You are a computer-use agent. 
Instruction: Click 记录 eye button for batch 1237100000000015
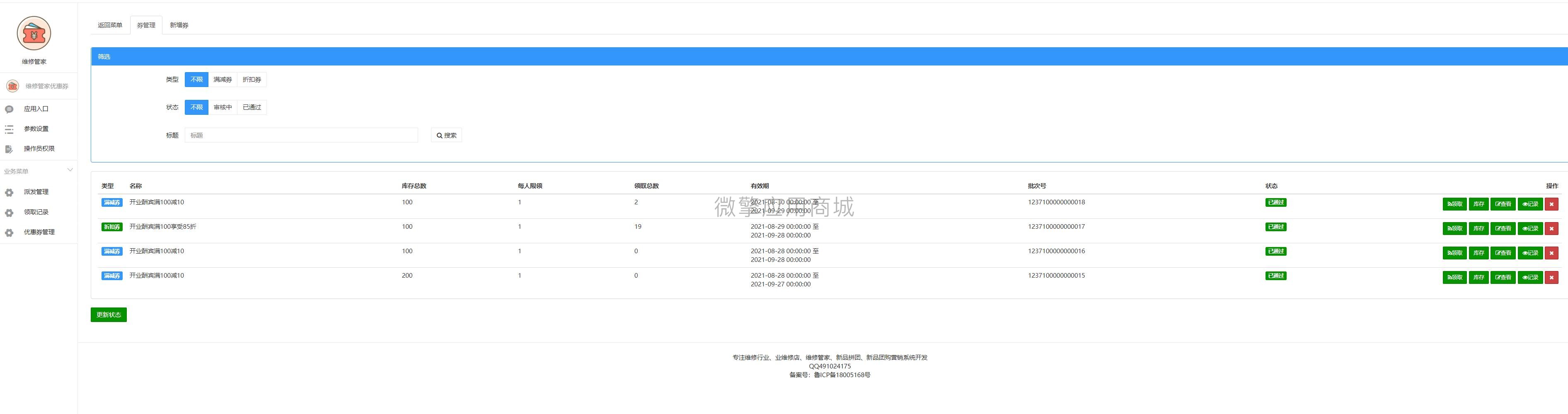pyautogui.click(x=1529, y=277)
